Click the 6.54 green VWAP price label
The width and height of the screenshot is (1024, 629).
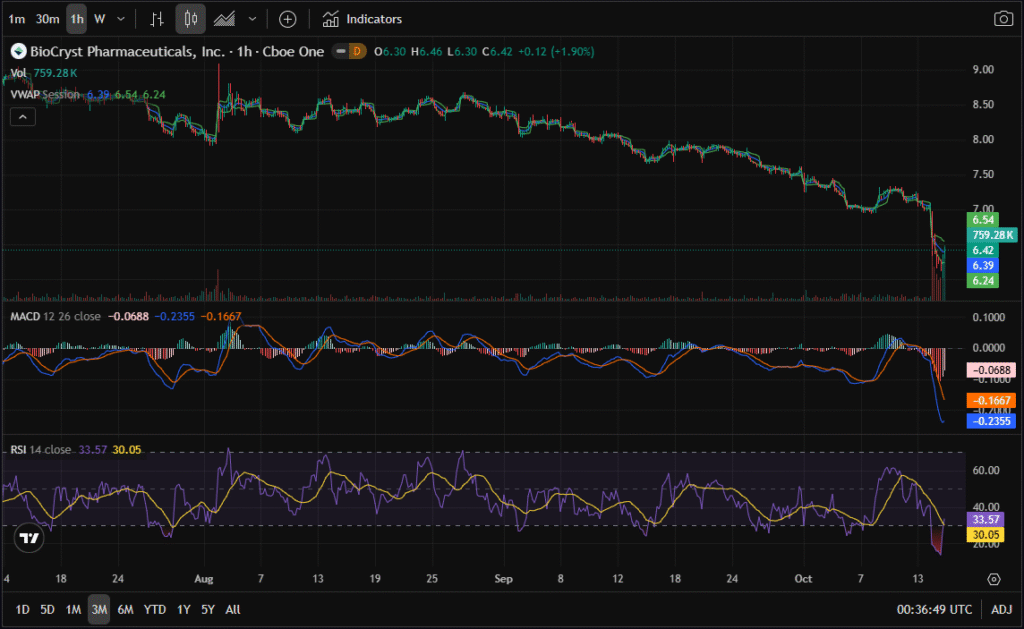[982, 219]
